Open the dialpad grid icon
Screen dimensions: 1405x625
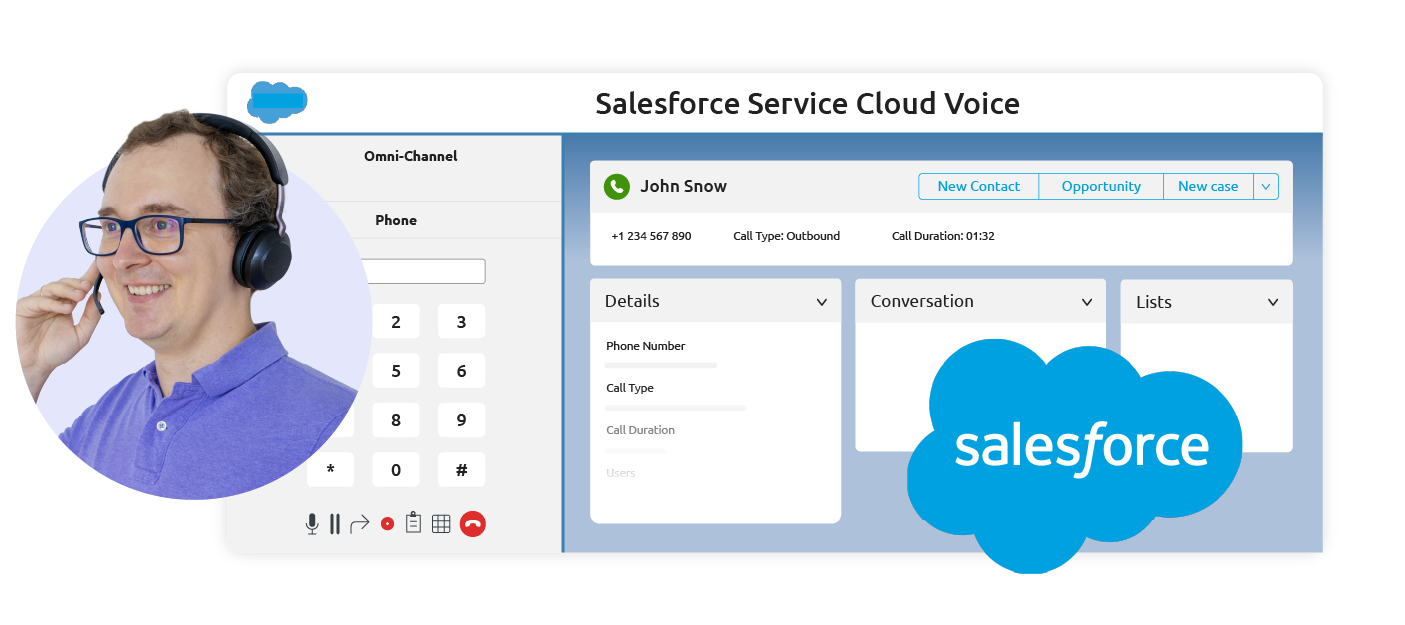[441, 522]
